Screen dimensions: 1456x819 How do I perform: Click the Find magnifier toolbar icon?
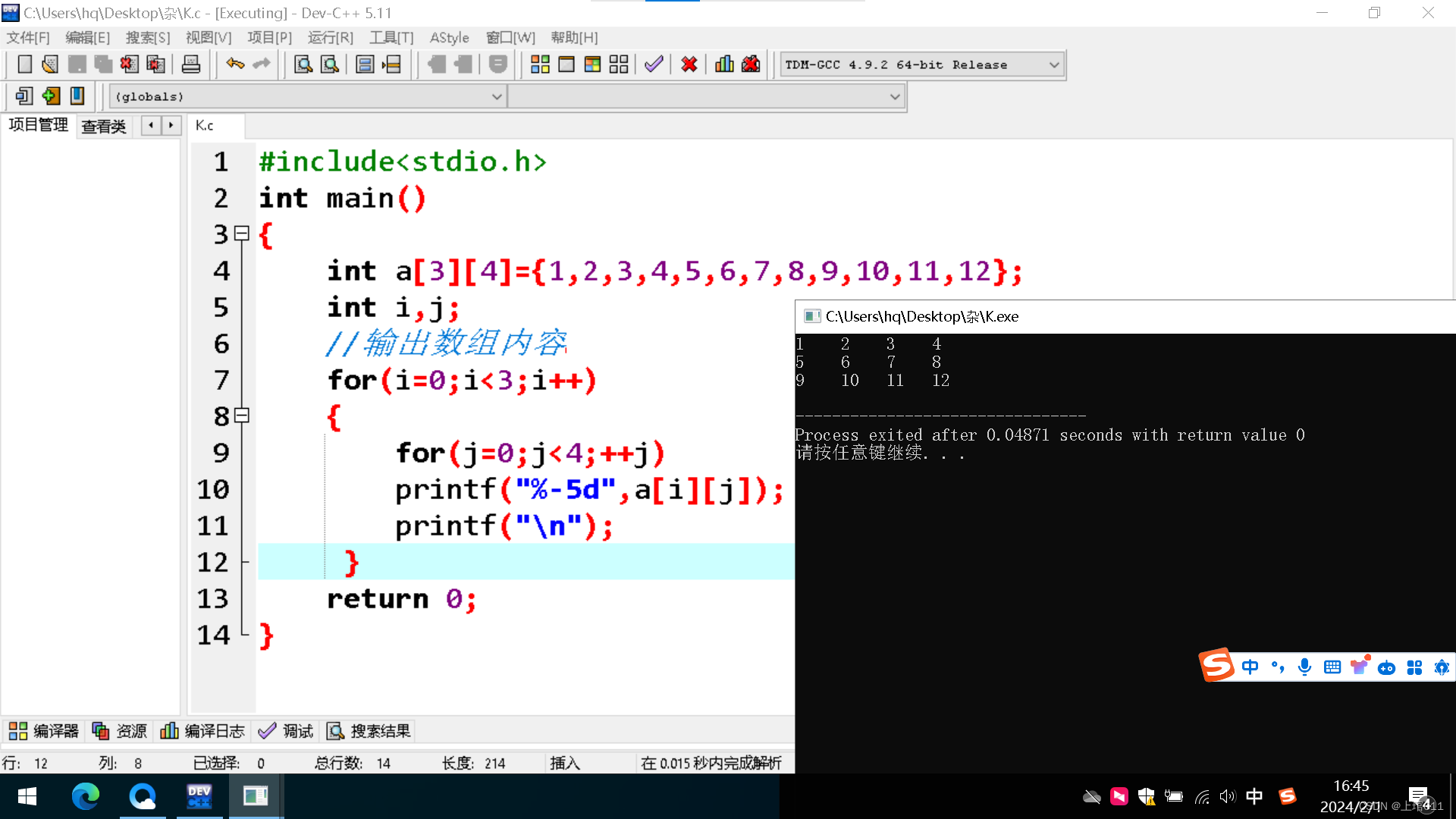303,64
